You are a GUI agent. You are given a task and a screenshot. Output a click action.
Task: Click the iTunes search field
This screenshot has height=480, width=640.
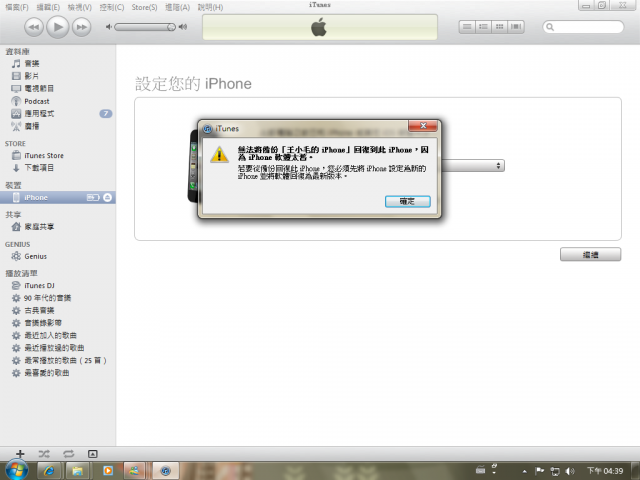[583, 27]
